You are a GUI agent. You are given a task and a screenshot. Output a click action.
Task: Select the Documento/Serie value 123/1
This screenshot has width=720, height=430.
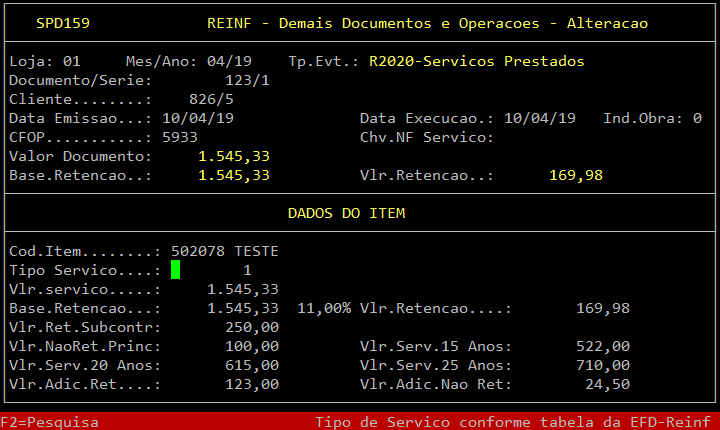click(248, 80)
